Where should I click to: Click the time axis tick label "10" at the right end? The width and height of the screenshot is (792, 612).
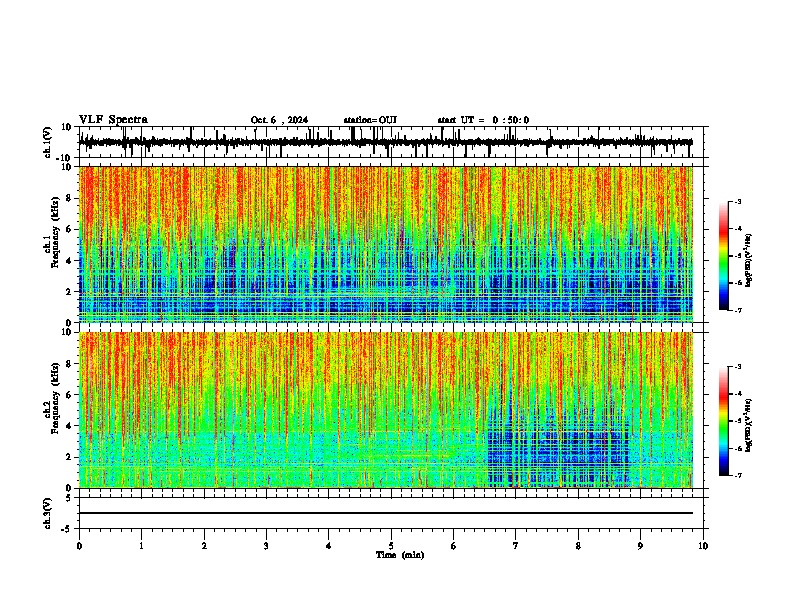click(x=703, y=546)
